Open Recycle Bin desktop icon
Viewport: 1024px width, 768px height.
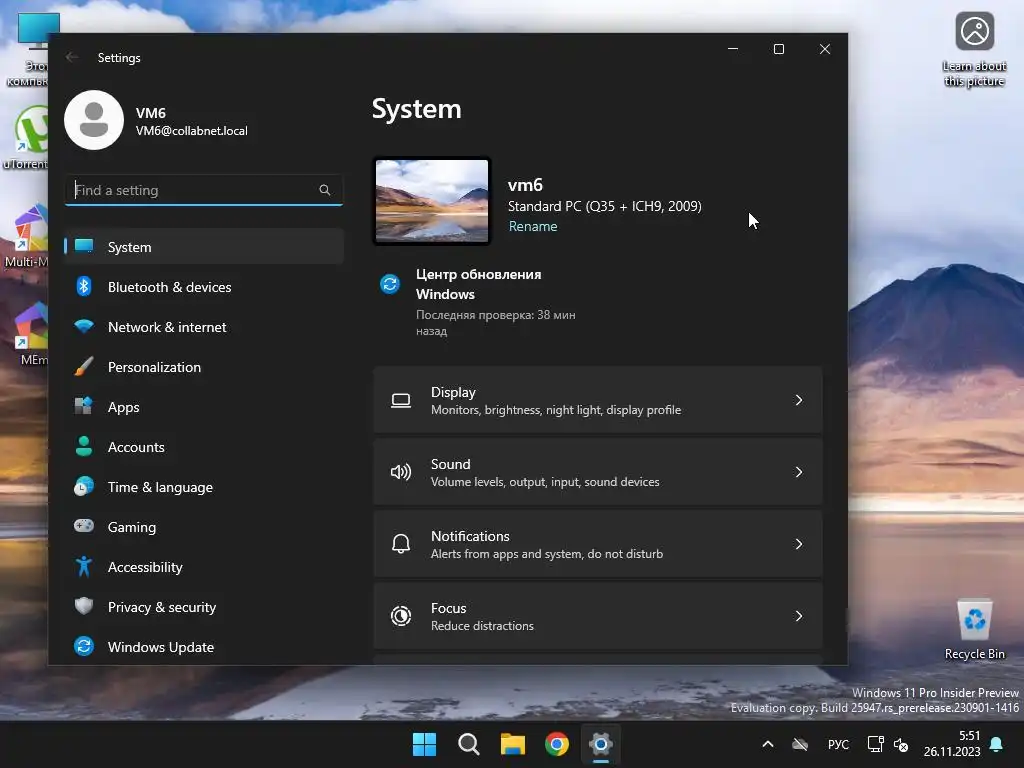(x=974, y=630)
